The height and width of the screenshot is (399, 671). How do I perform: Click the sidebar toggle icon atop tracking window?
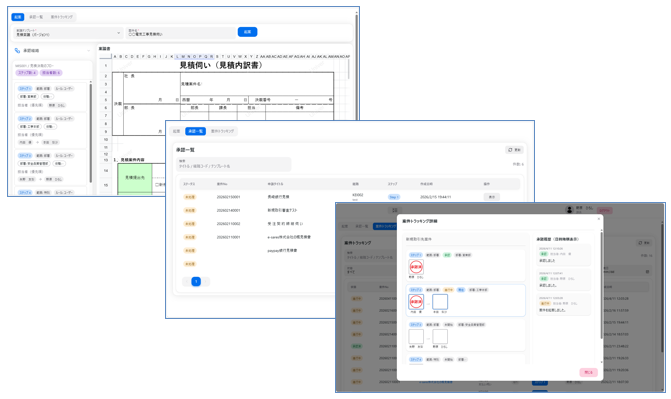click(x=395, y=210)
